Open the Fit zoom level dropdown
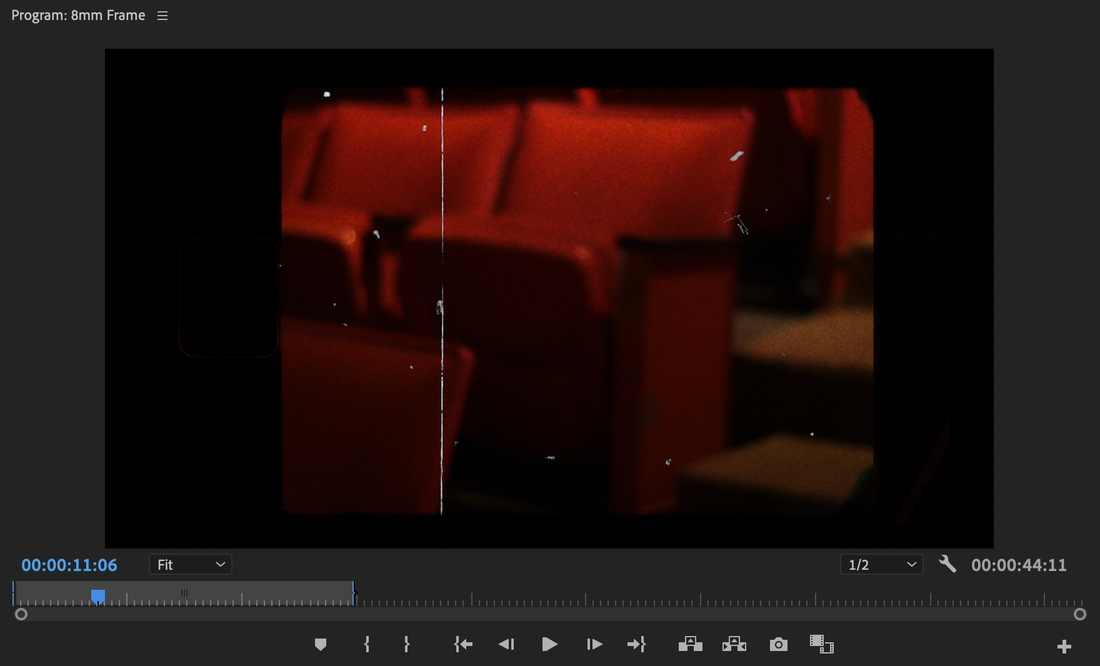The width and height of the screenshot is (1100, 666). click(x=190, y=564)
